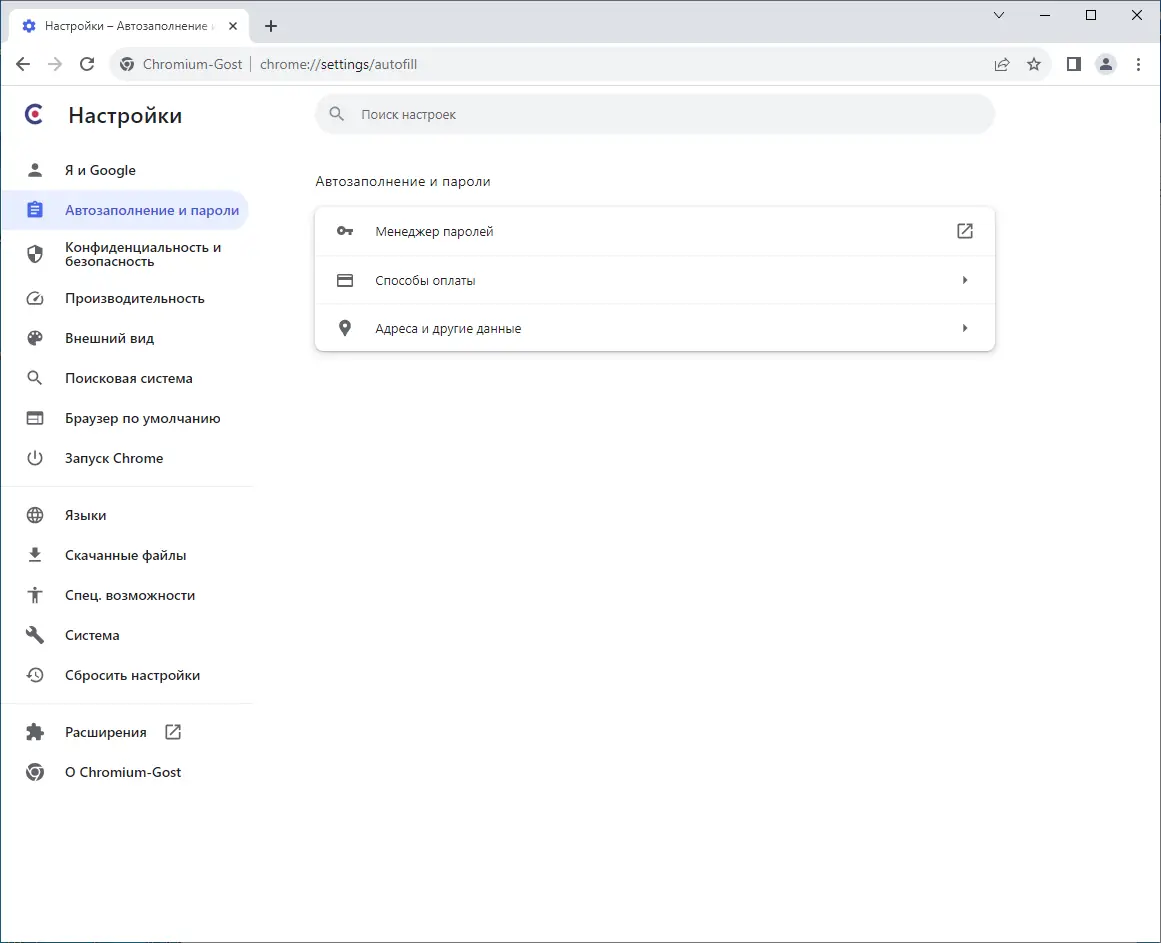The image size is (1161, 943).
Task: Open the tab search dropdown chevron
Action: tap(998, 15)
